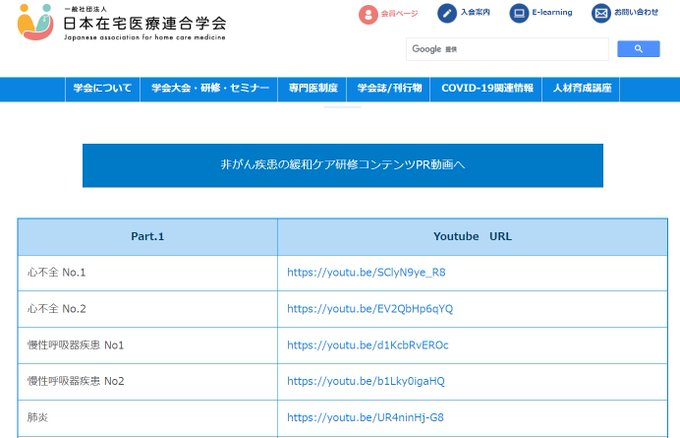The image size is (680, 438).
Task: Open the 学会誌/刊行物 menu
Action: point(389,89)
